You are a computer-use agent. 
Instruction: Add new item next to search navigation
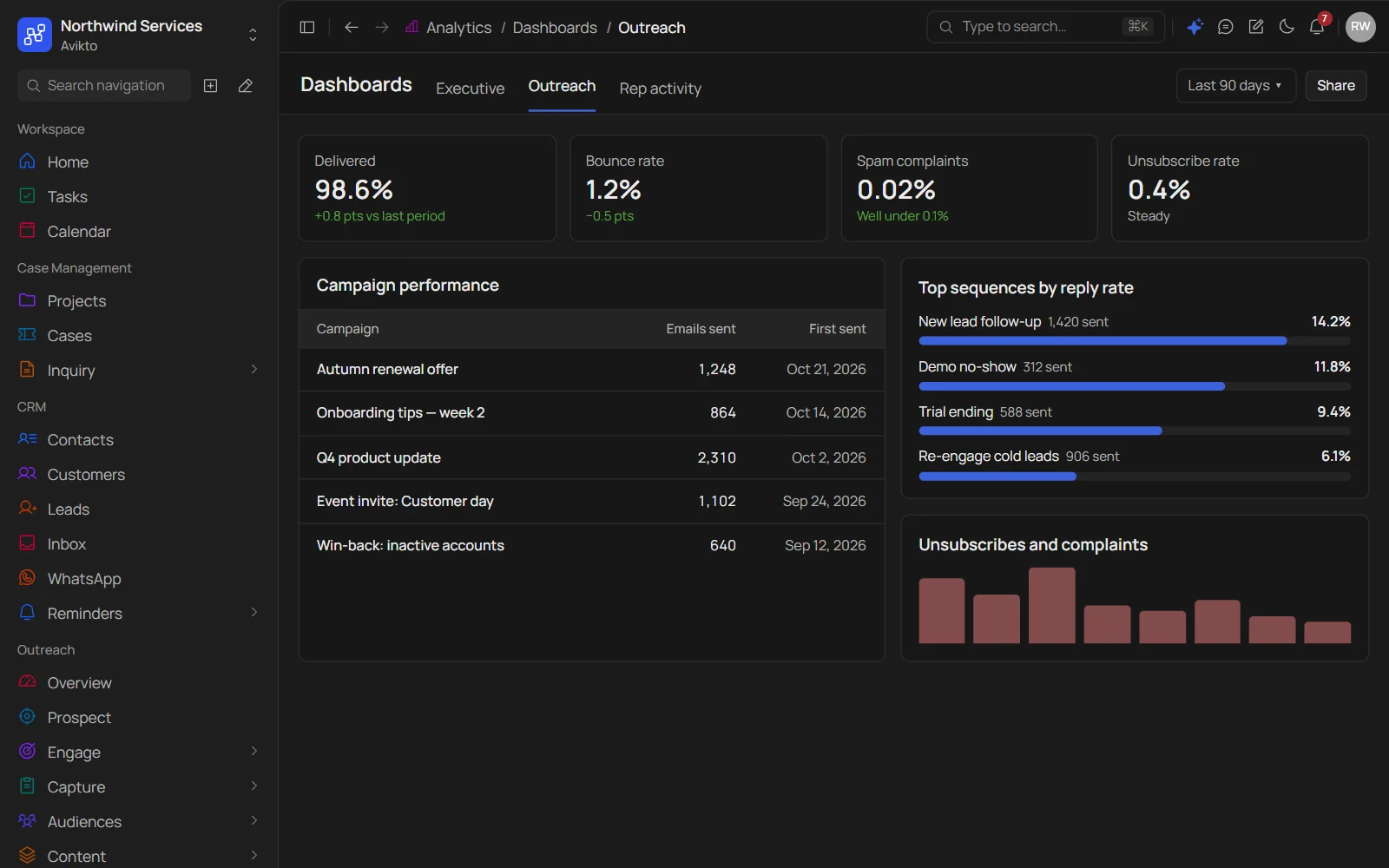pos(210,85)
